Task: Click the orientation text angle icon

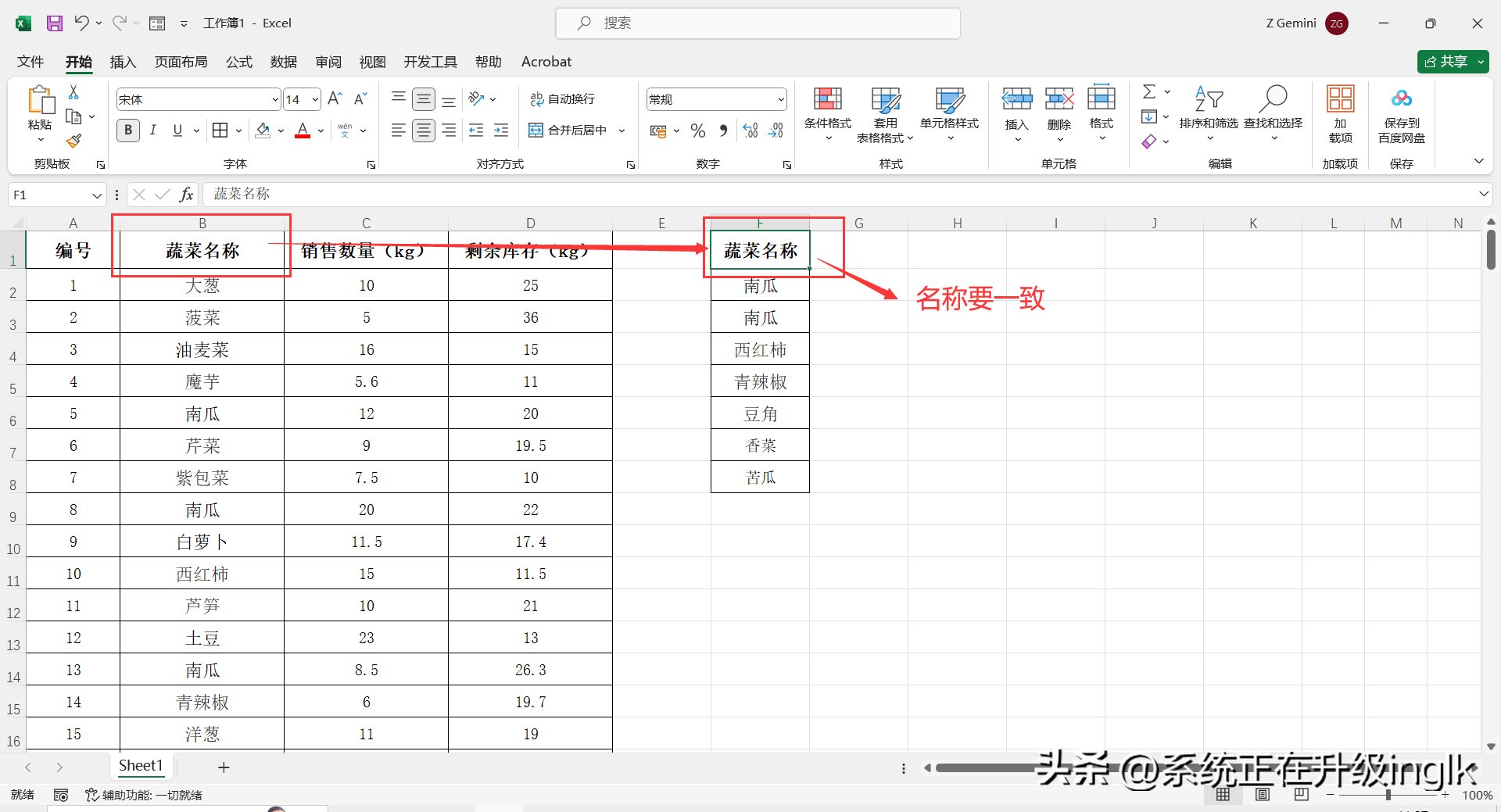Action: [x=476, y=98]
